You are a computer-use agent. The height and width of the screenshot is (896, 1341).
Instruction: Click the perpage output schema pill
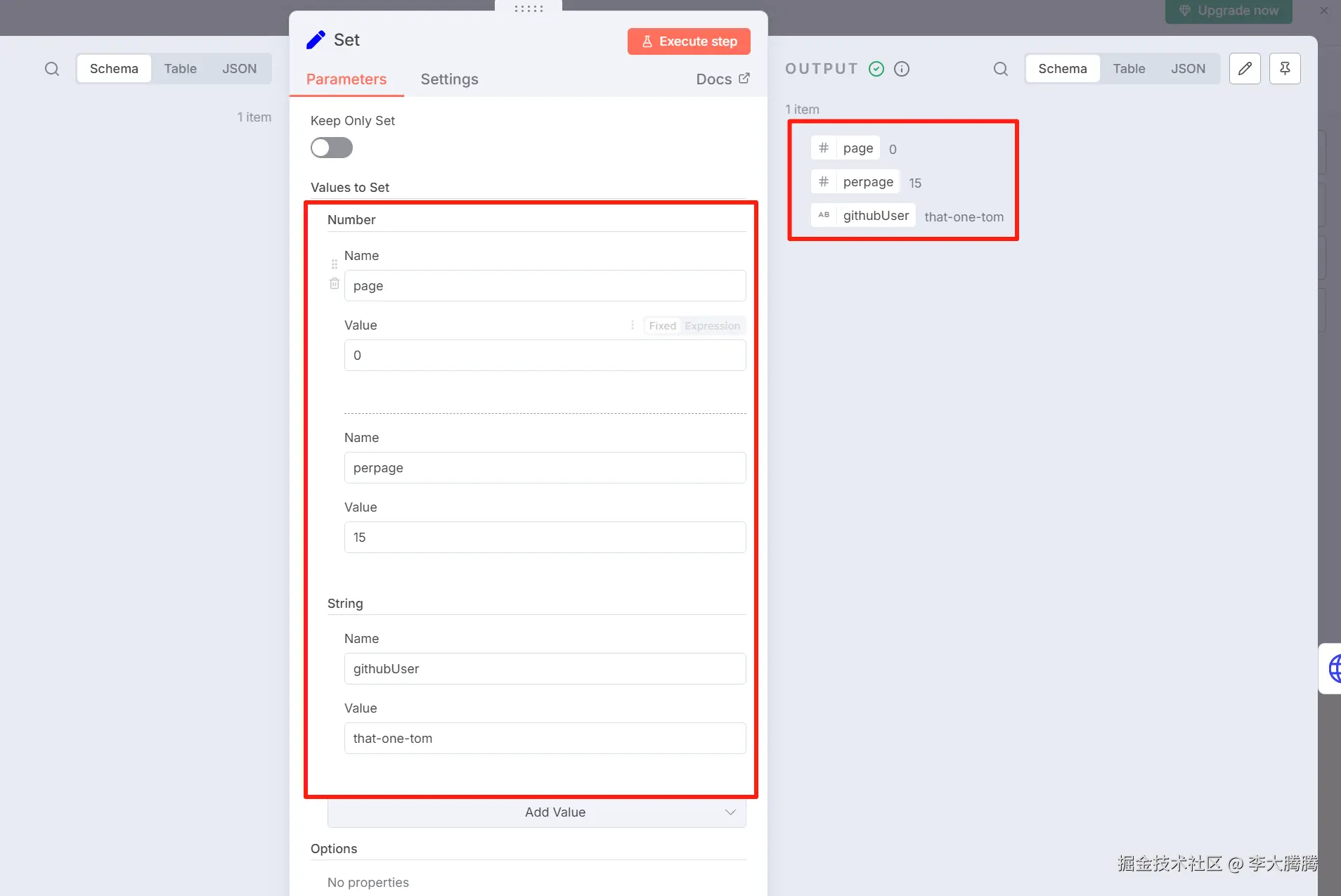coord(855,182)
